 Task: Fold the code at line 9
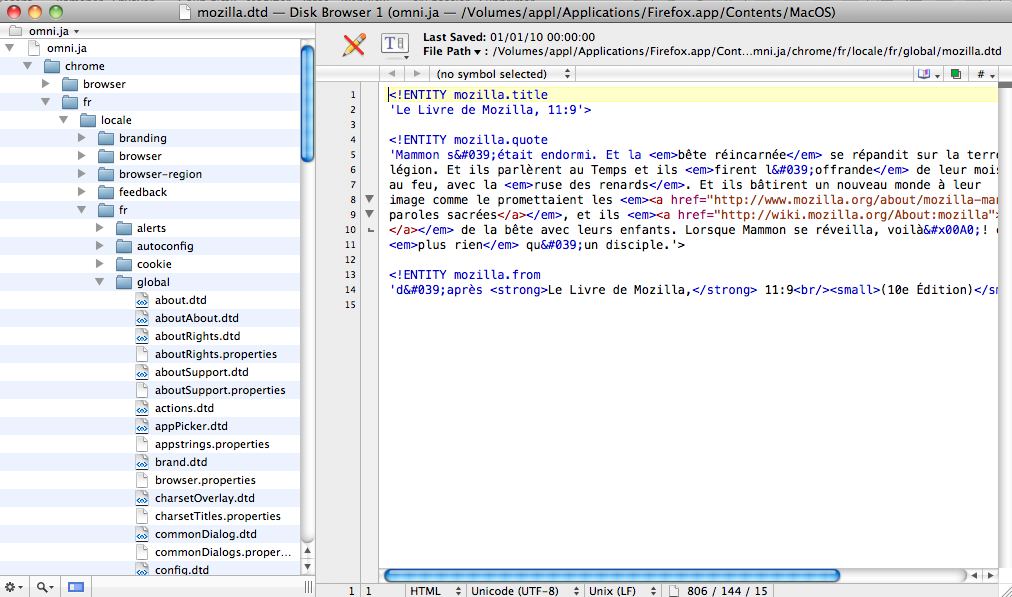pyautogui.click(x=370, y=214)
